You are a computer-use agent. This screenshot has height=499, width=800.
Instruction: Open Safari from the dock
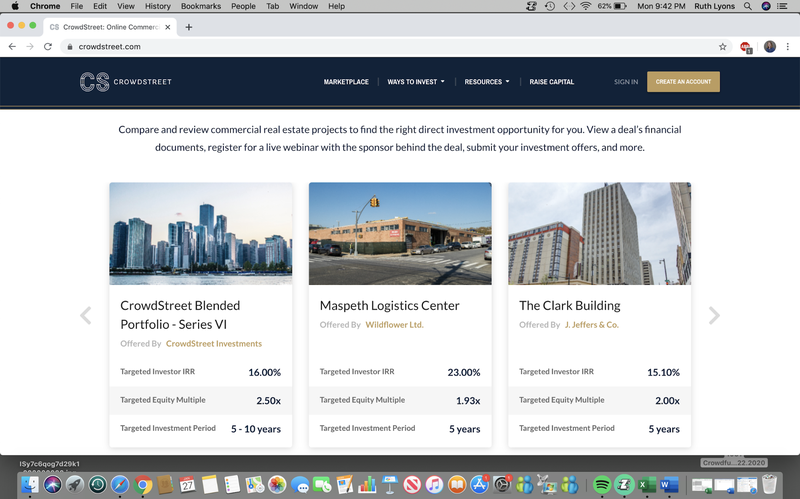pyautogui.click(x=120, y=484)
